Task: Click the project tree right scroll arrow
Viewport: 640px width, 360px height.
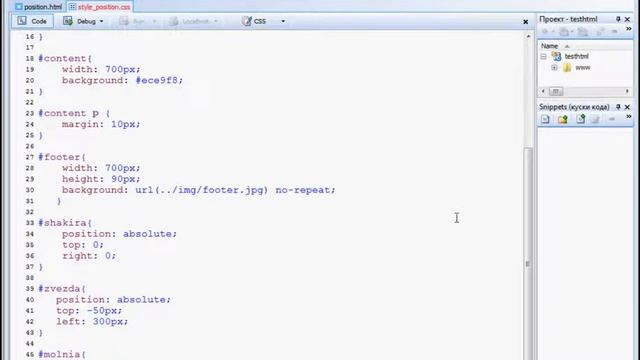Action: (627, 91)
